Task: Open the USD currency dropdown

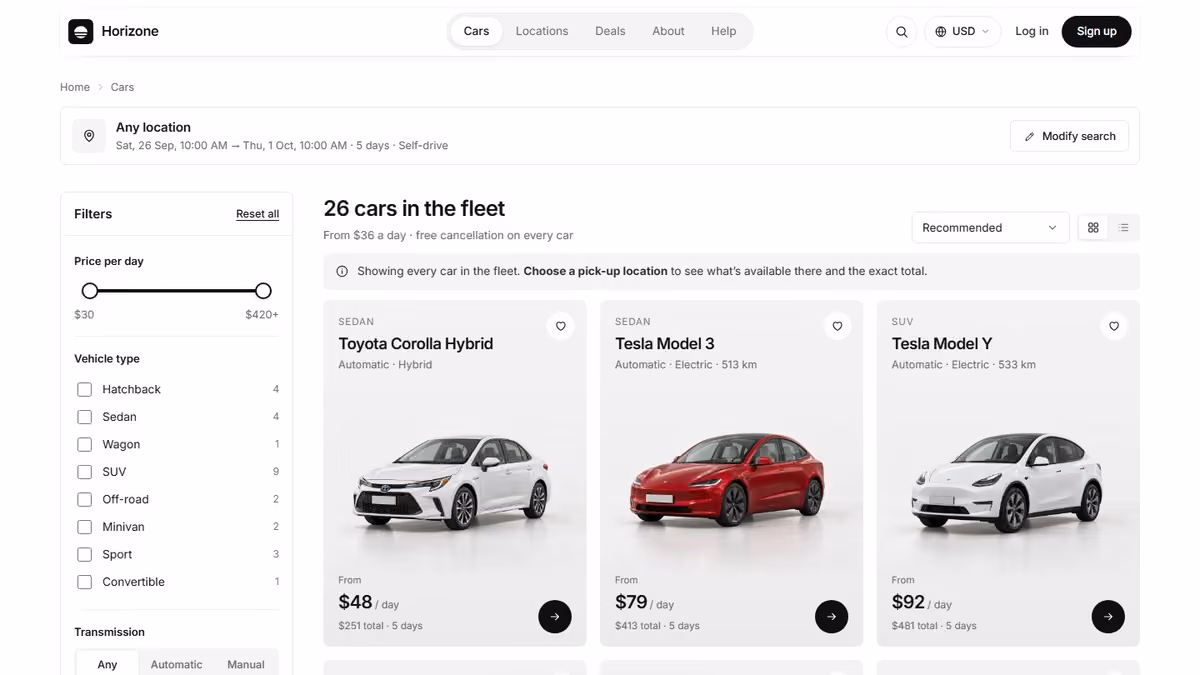Action: click(962, 31)
